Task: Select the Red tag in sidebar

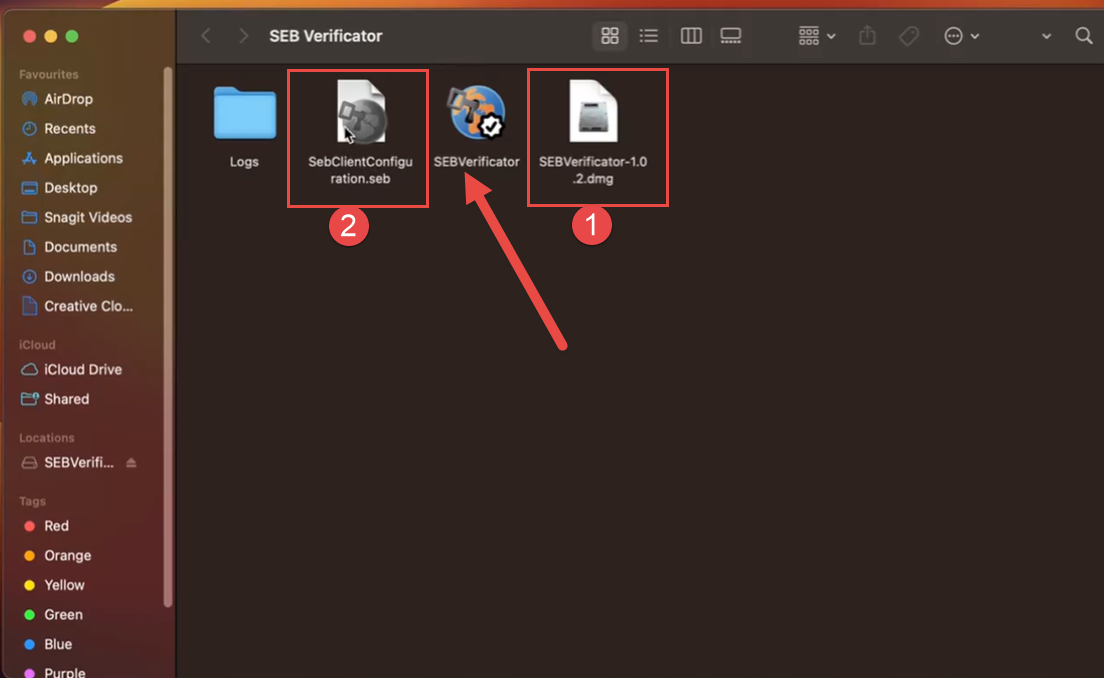Action: [56, 526]
